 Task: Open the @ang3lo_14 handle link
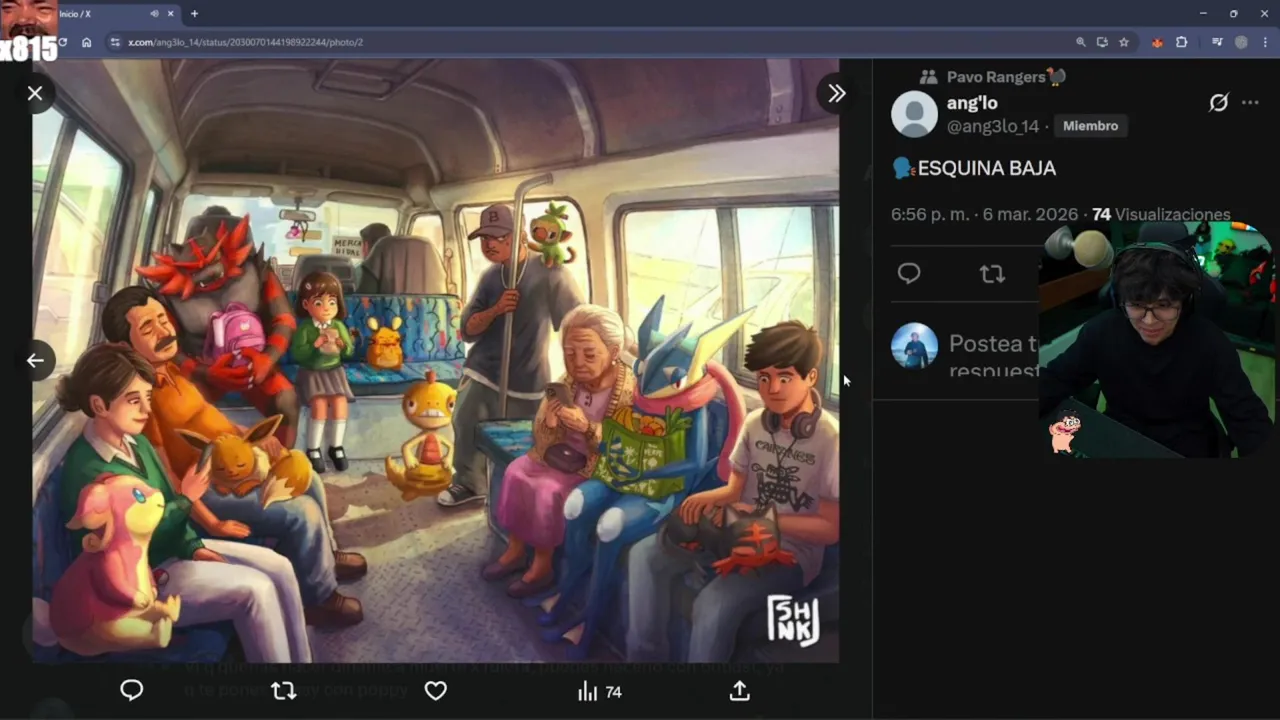click(993, 126)
